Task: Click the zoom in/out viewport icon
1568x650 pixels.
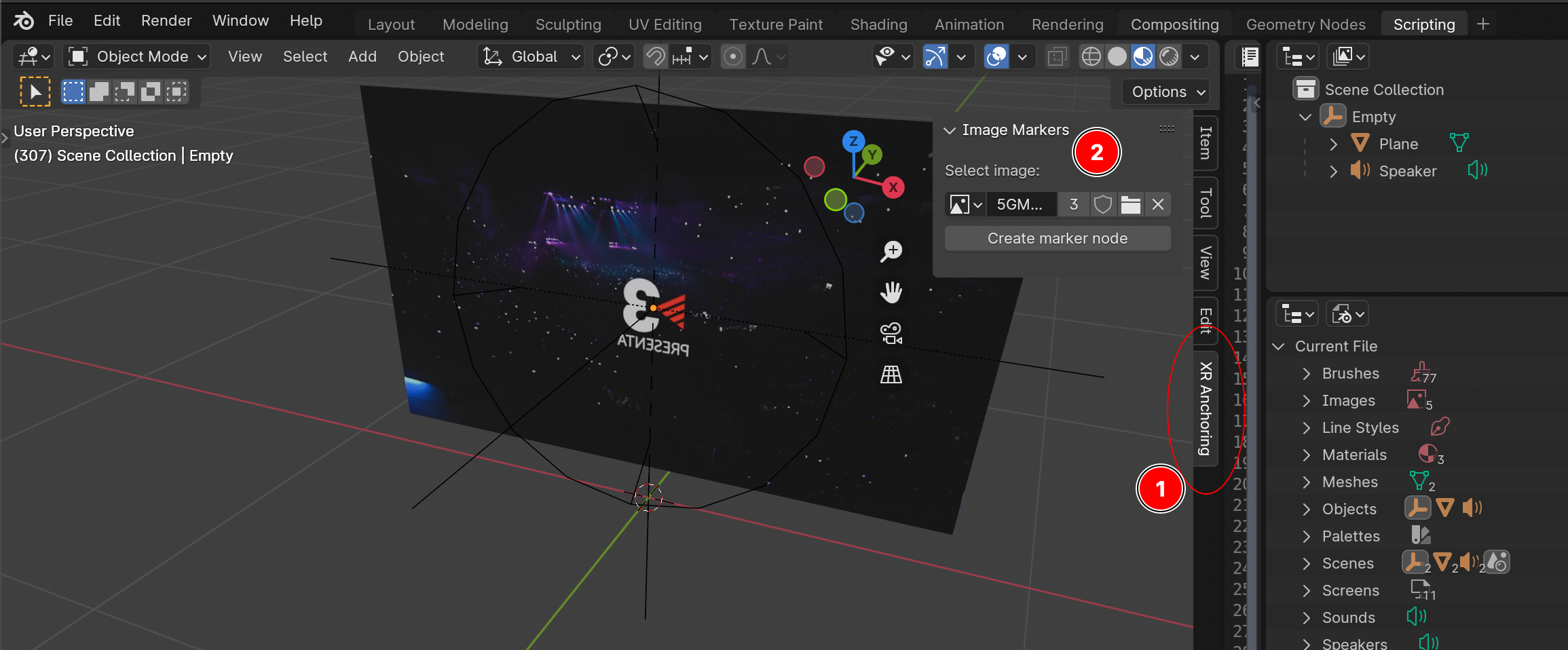Action: coord(891,251)
